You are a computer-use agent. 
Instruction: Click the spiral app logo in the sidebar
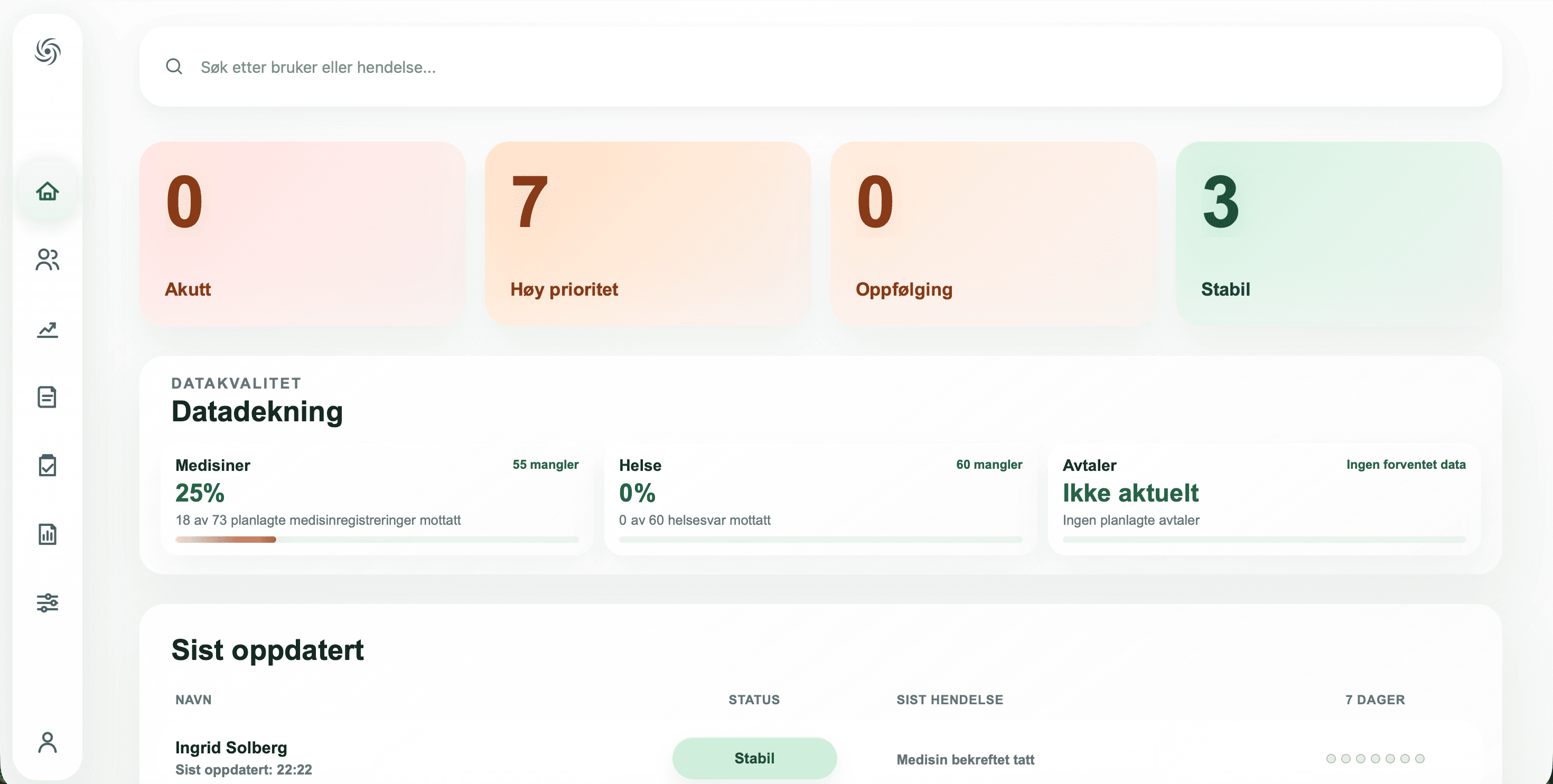click(x=48, y=51)
